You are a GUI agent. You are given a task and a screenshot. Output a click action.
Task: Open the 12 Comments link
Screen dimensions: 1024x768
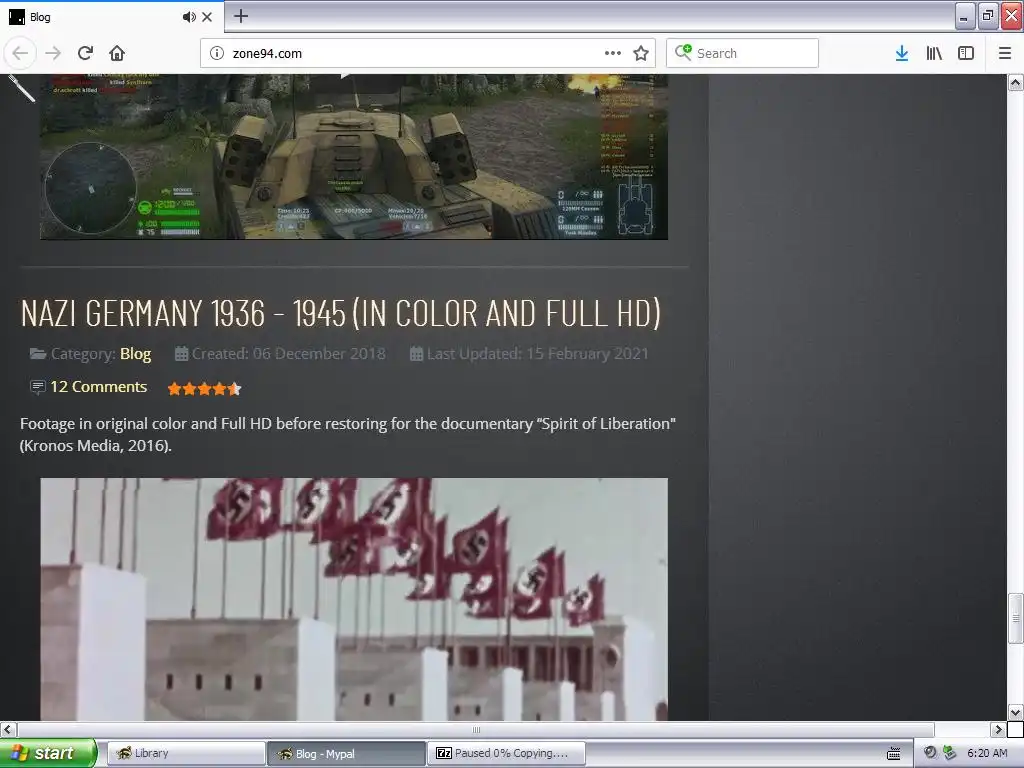point(99,387)
